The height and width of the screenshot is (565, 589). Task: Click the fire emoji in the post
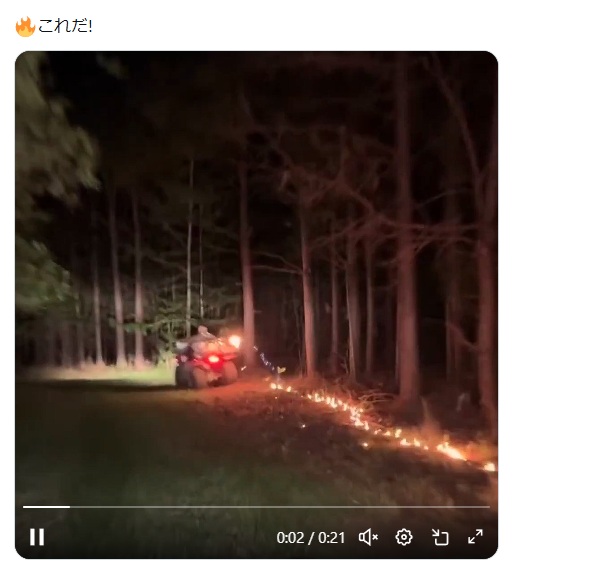[25, 27]
